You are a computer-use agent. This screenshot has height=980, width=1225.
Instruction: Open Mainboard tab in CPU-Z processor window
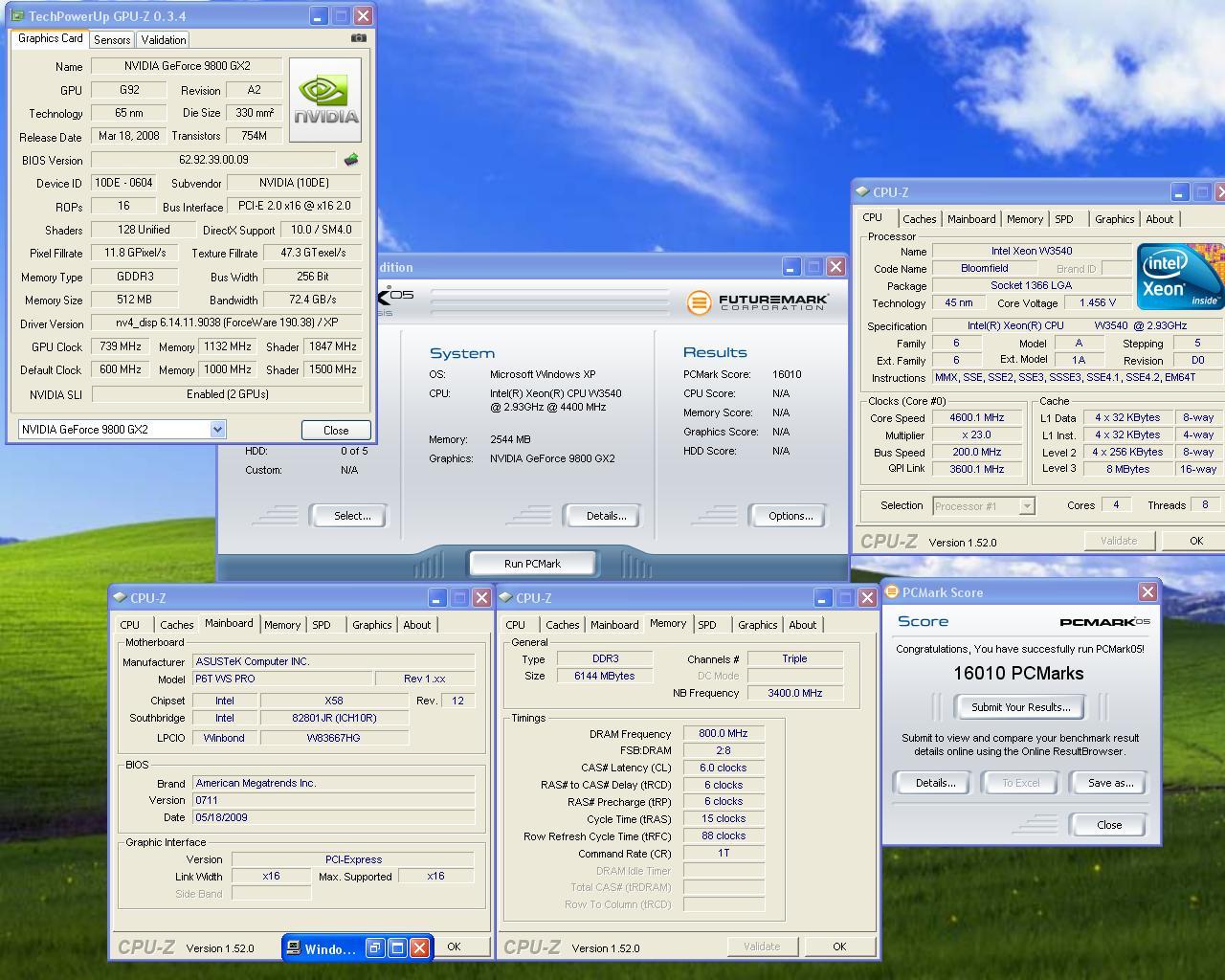(x=971, y=219)
